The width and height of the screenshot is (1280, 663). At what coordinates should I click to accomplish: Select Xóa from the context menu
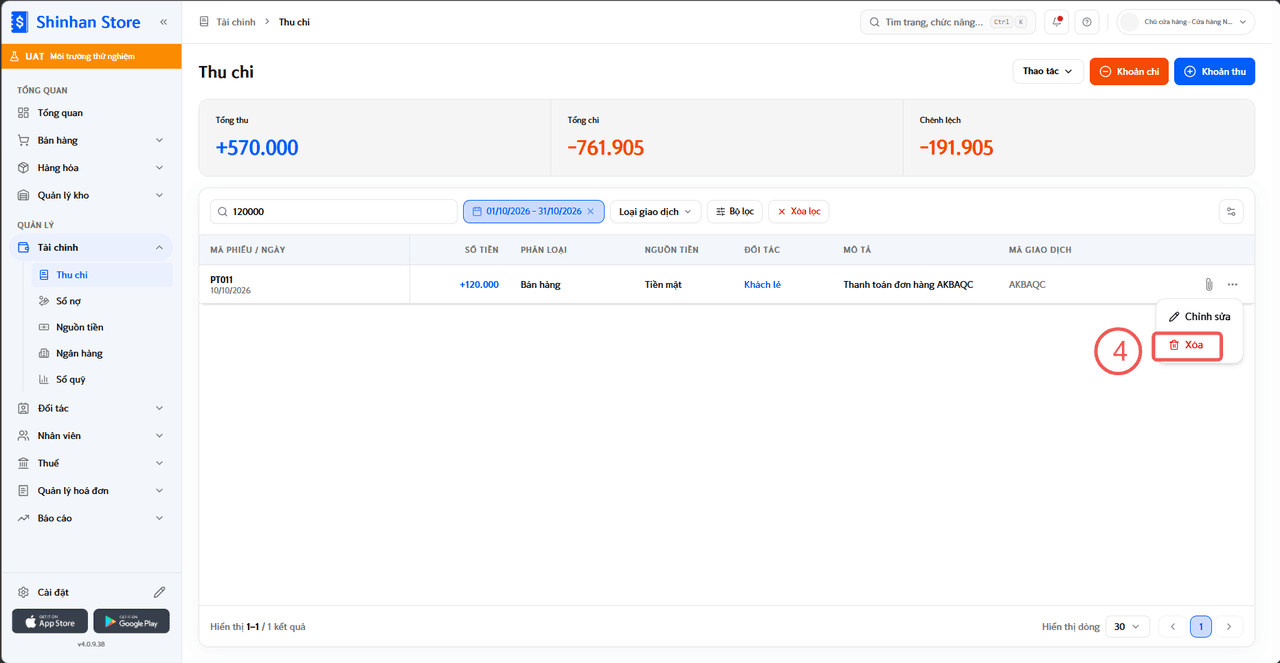click(x=1187, y=345)
